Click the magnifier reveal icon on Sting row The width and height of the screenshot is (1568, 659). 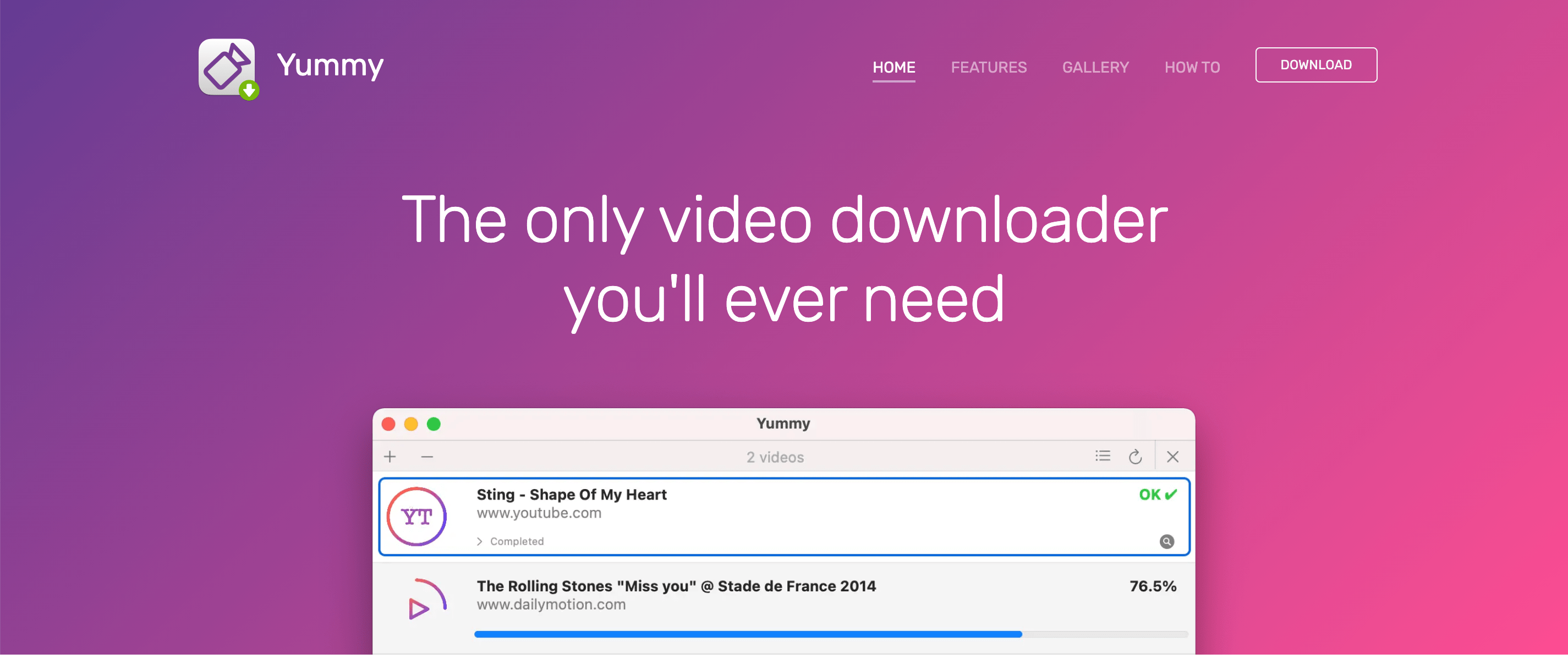tap(1166, 541)
